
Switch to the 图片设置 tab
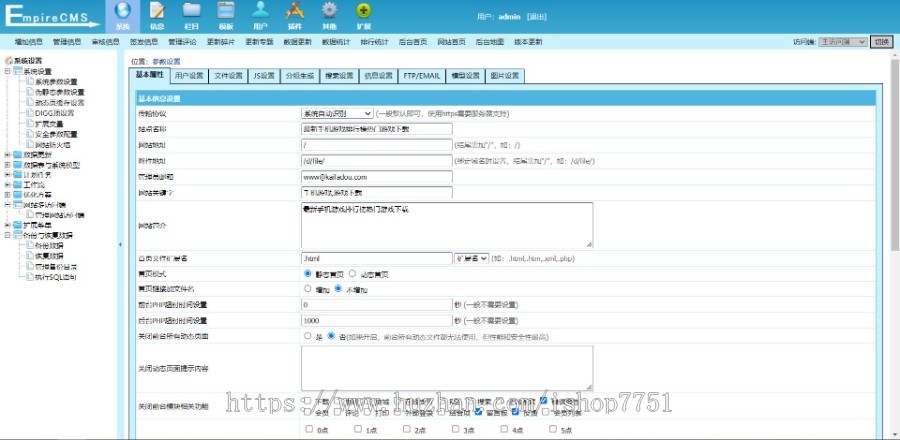coord(505,76)
